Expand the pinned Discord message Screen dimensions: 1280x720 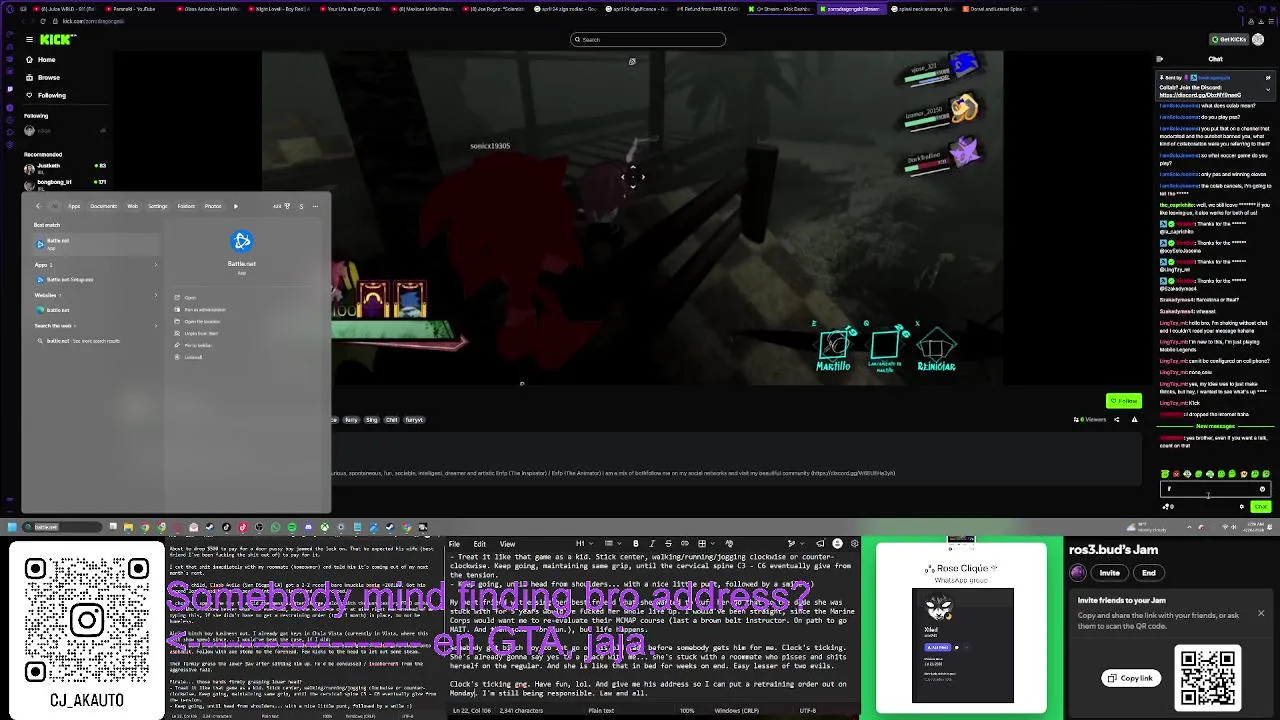[1268, 89]
